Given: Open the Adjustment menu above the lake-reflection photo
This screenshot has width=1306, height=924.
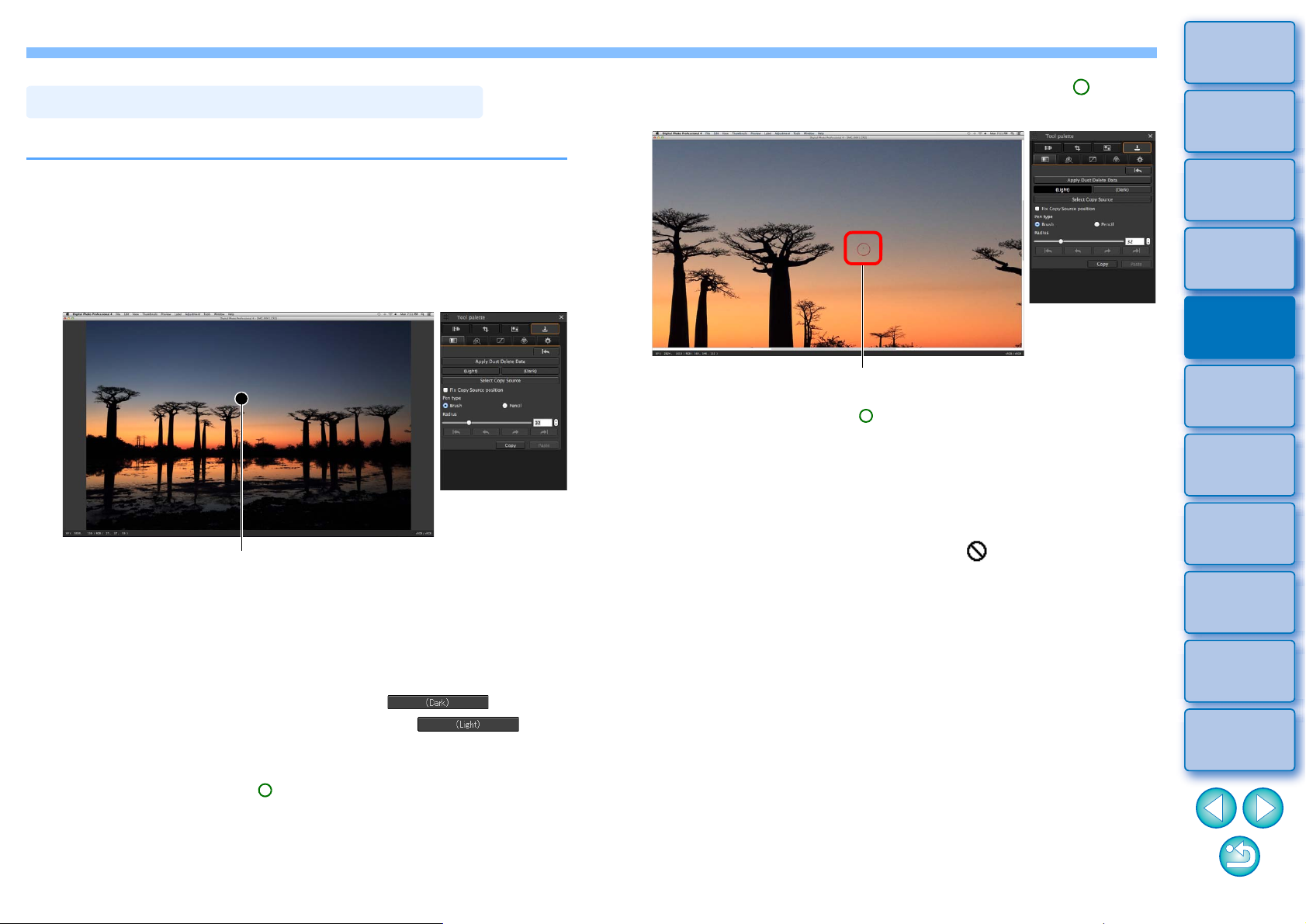Looking at the screenshot, I should tap(192, 314).
